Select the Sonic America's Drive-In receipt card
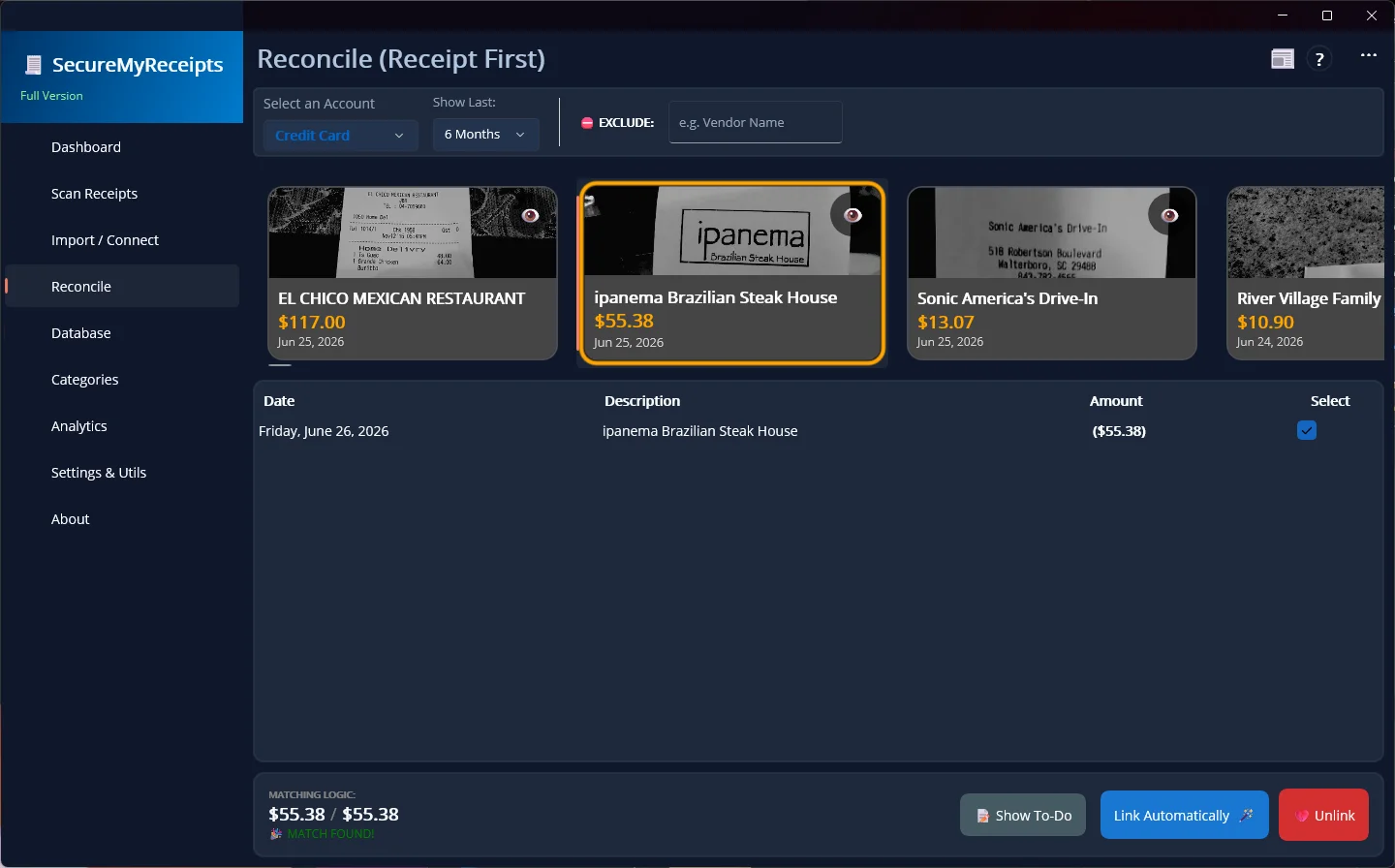 tap(1052, 273)
